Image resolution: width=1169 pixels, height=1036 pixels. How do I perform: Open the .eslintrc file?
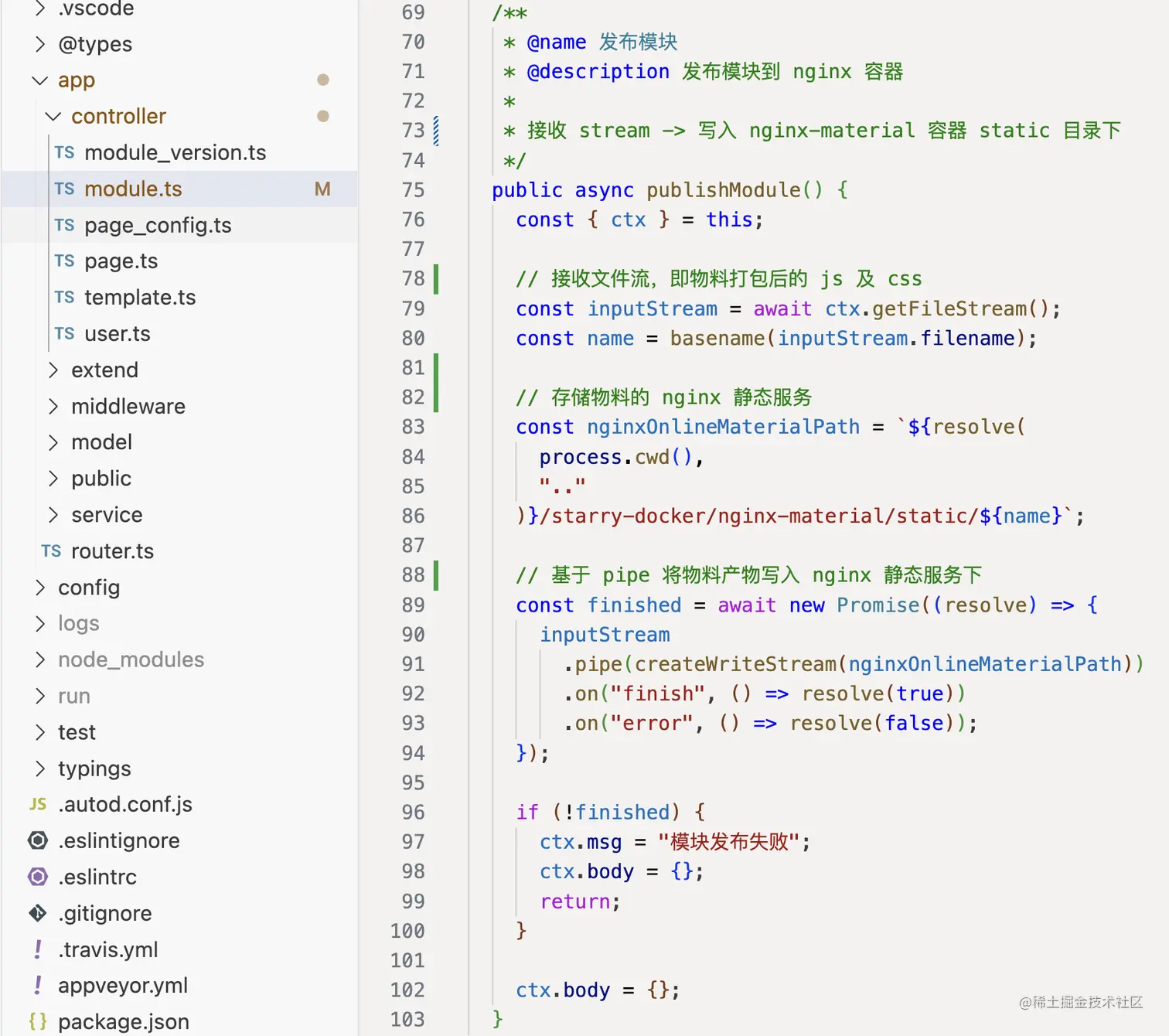(97, 877)
